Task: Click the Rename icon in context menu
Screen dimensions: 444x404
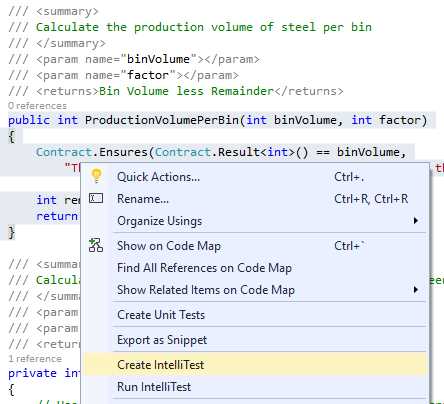Action: [x=96, y=199]
